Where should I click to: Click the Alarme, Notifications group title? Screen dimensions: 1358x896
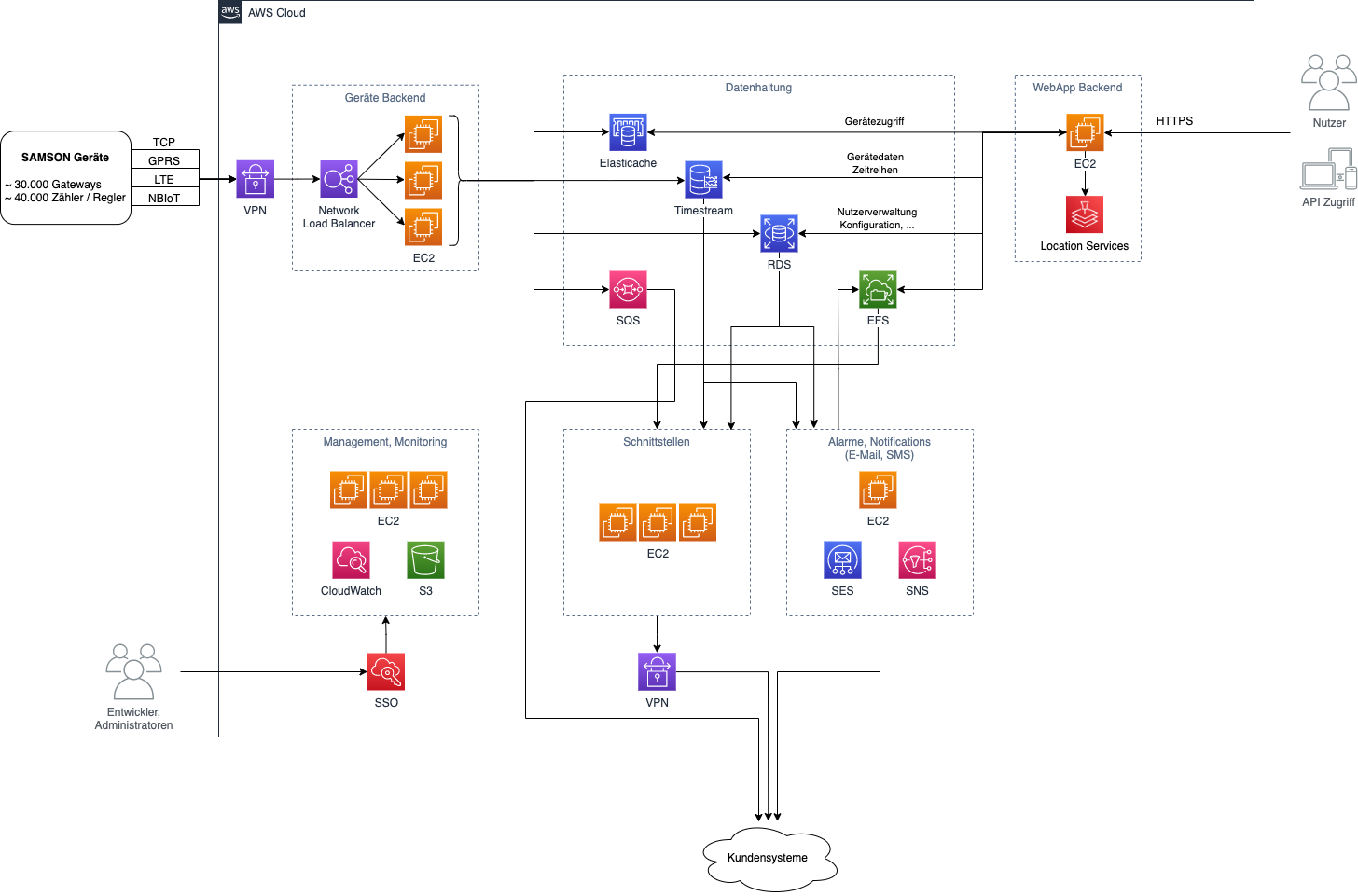880,448
